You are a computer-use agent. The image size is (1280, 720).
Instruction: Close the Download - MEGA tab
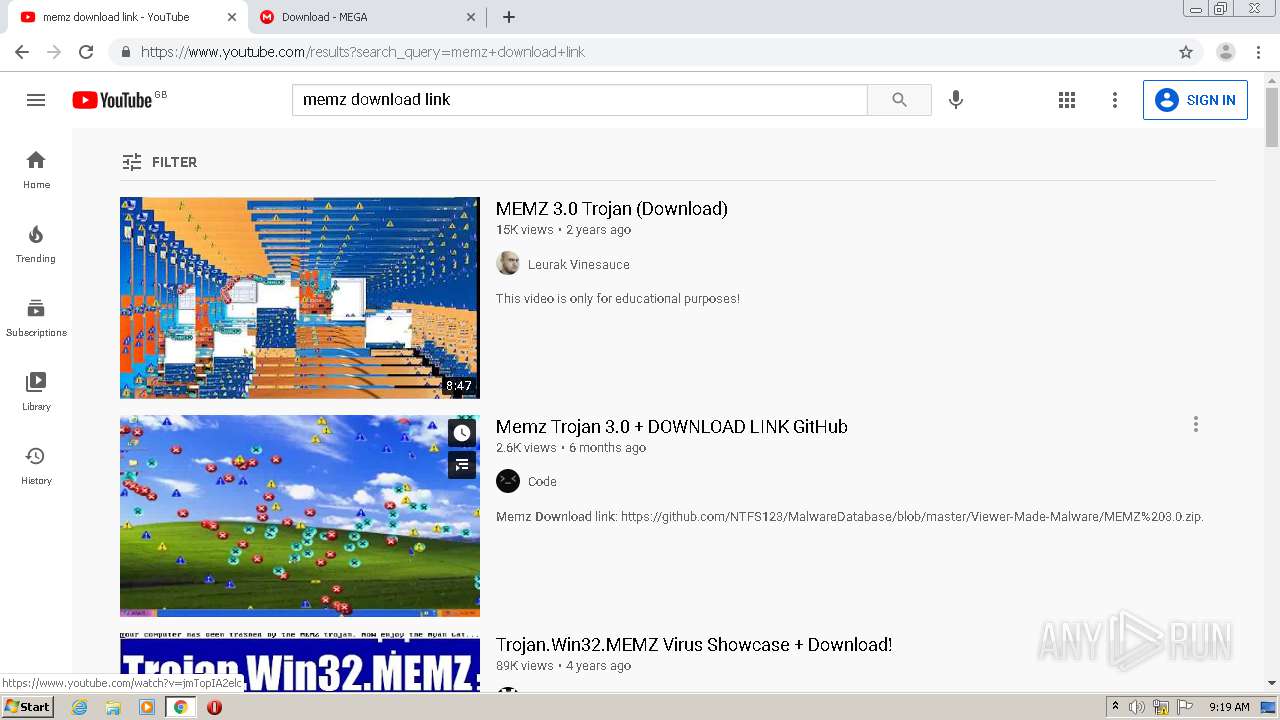click(x=471, y=17)
